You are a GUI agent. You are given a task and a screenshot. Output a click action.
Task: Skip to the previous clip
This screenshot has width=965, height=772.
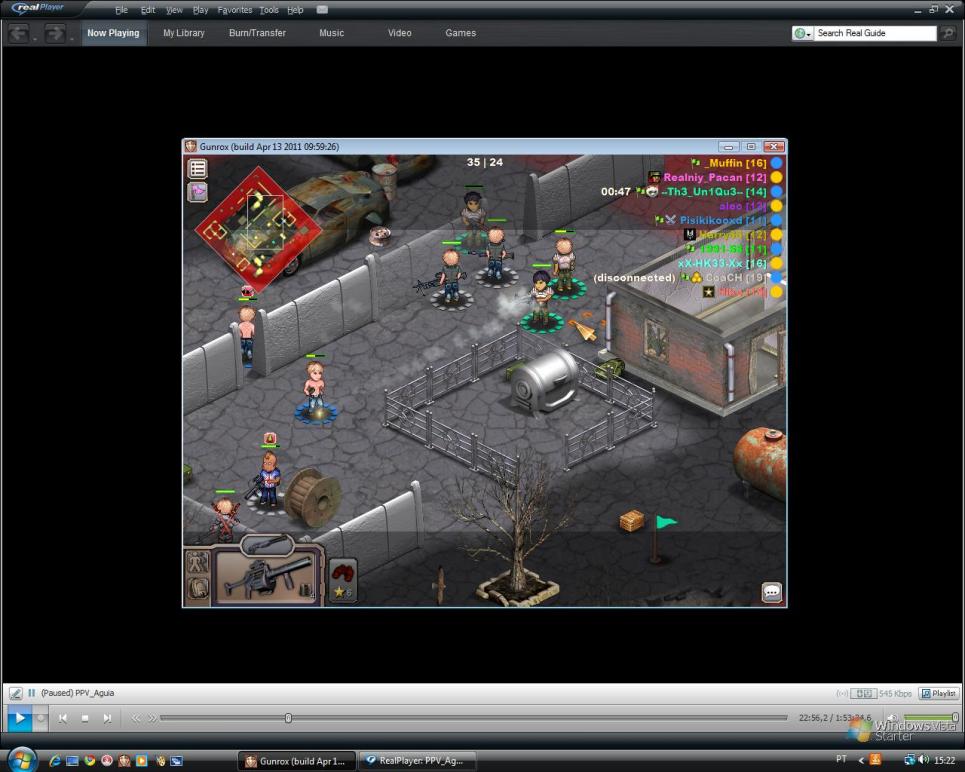click(63, 718)
